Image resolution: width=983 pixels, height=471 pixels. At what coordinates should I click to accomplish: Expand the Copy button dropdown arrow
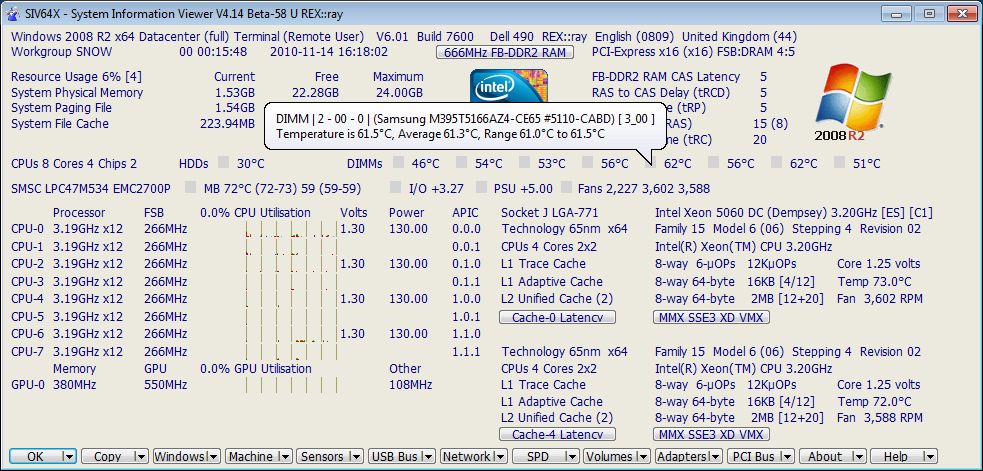140,457
